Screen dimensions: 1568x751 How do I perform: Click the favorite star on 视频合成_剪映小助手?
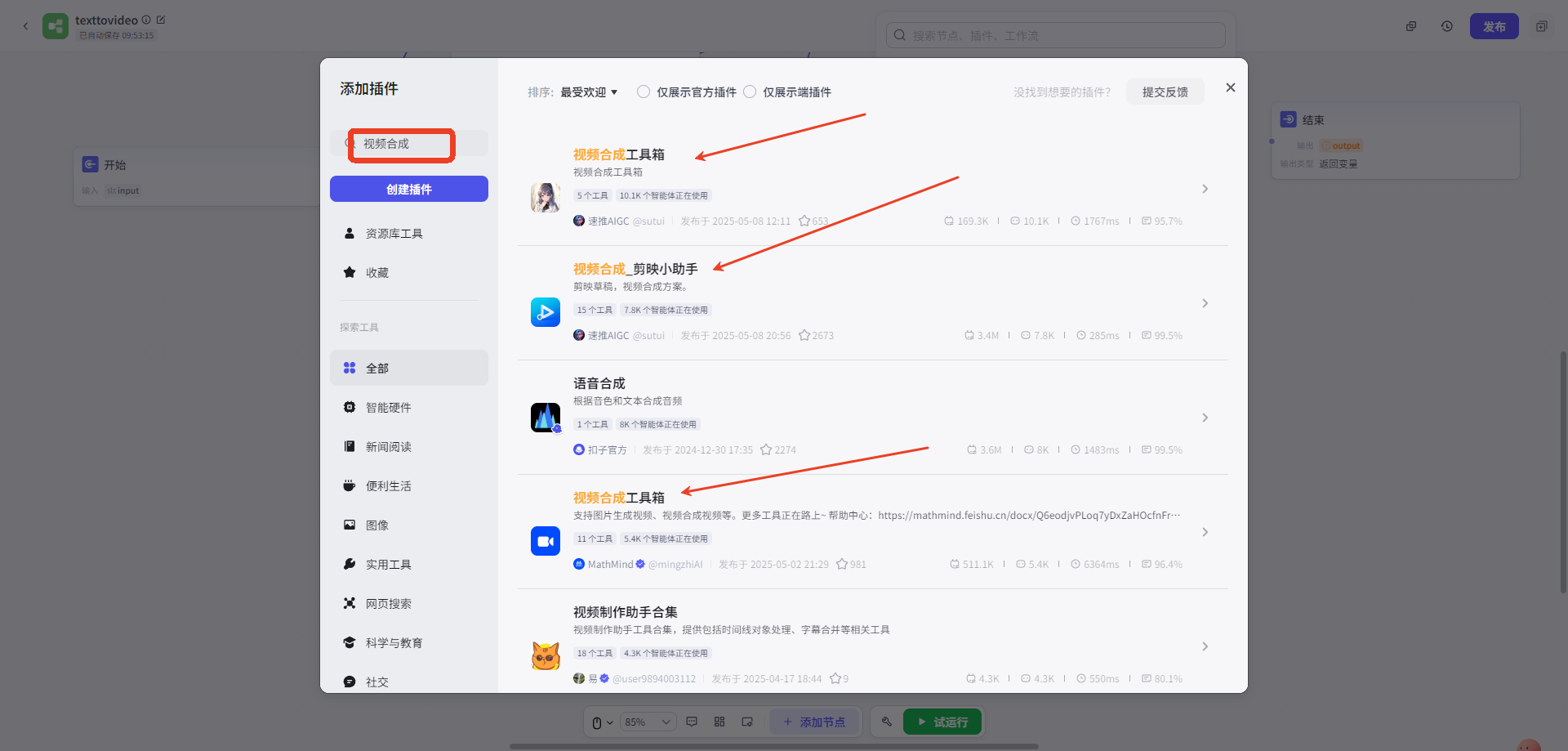click(804, 336)
